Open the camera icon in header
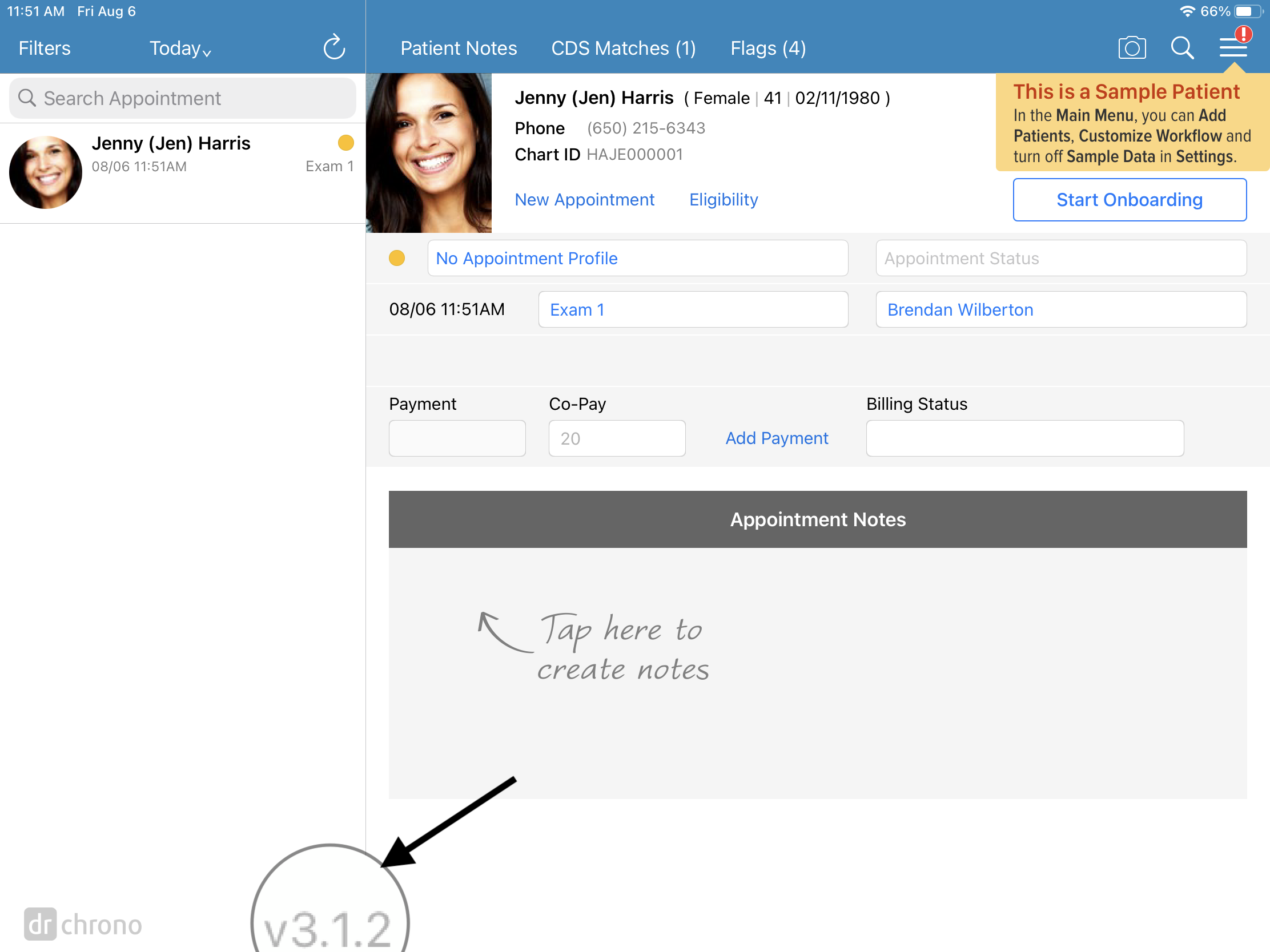1270x952 pixels. point(1132,48)
